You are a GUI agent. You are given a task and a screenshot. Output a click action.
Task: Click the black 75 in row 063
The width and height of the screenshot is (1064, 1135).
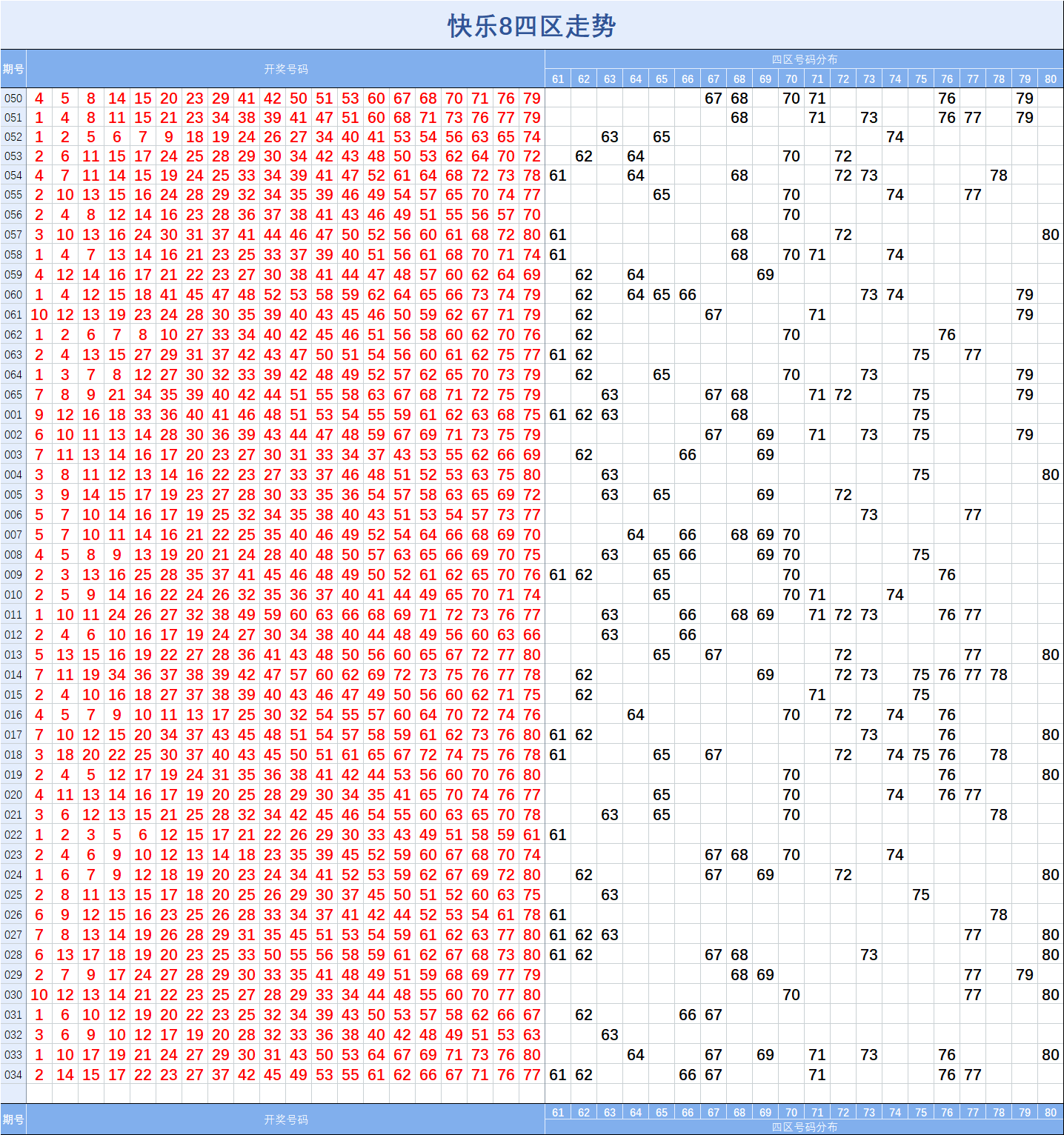point(921,355)
